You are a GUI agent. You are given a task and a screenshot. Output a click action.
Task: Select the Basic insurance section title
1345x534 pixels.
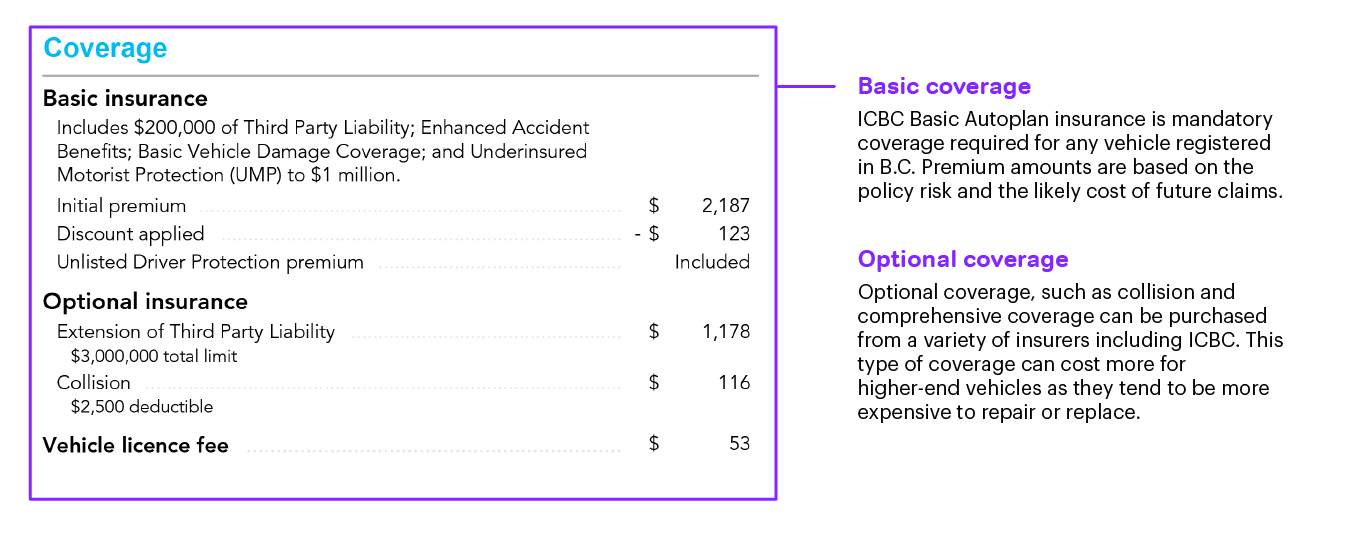125,98
